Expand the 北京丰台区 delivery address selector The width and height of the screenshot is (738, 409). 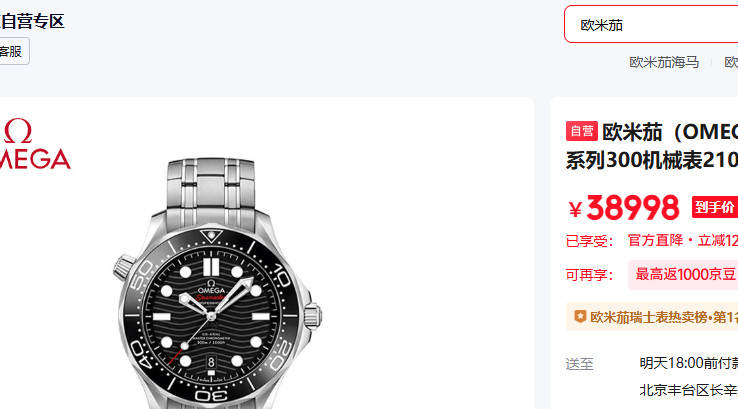pyautogui.click(x=688, y=389)
